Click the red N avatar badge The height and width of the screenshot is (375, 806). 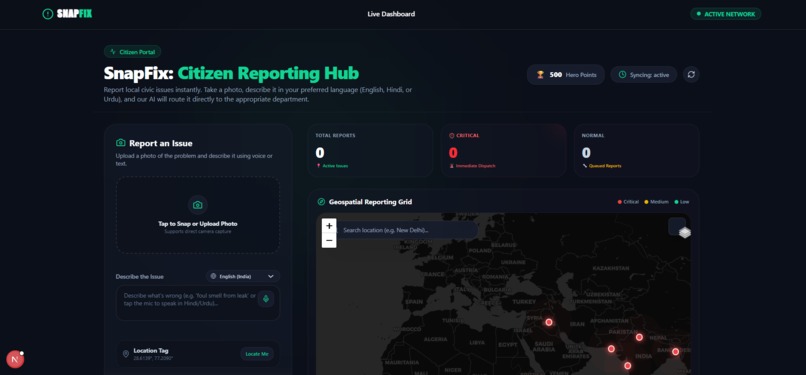point(15,360)
